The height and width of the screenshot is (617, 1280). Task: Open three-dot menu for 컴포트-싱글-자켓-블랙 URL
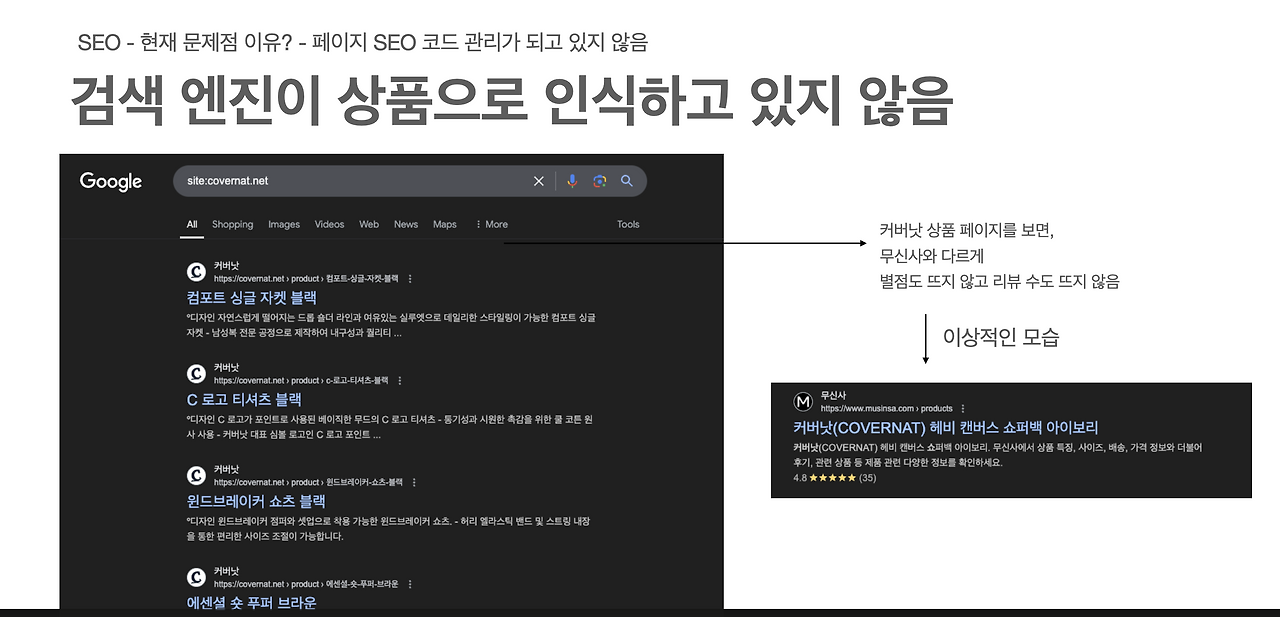point(410,279)
